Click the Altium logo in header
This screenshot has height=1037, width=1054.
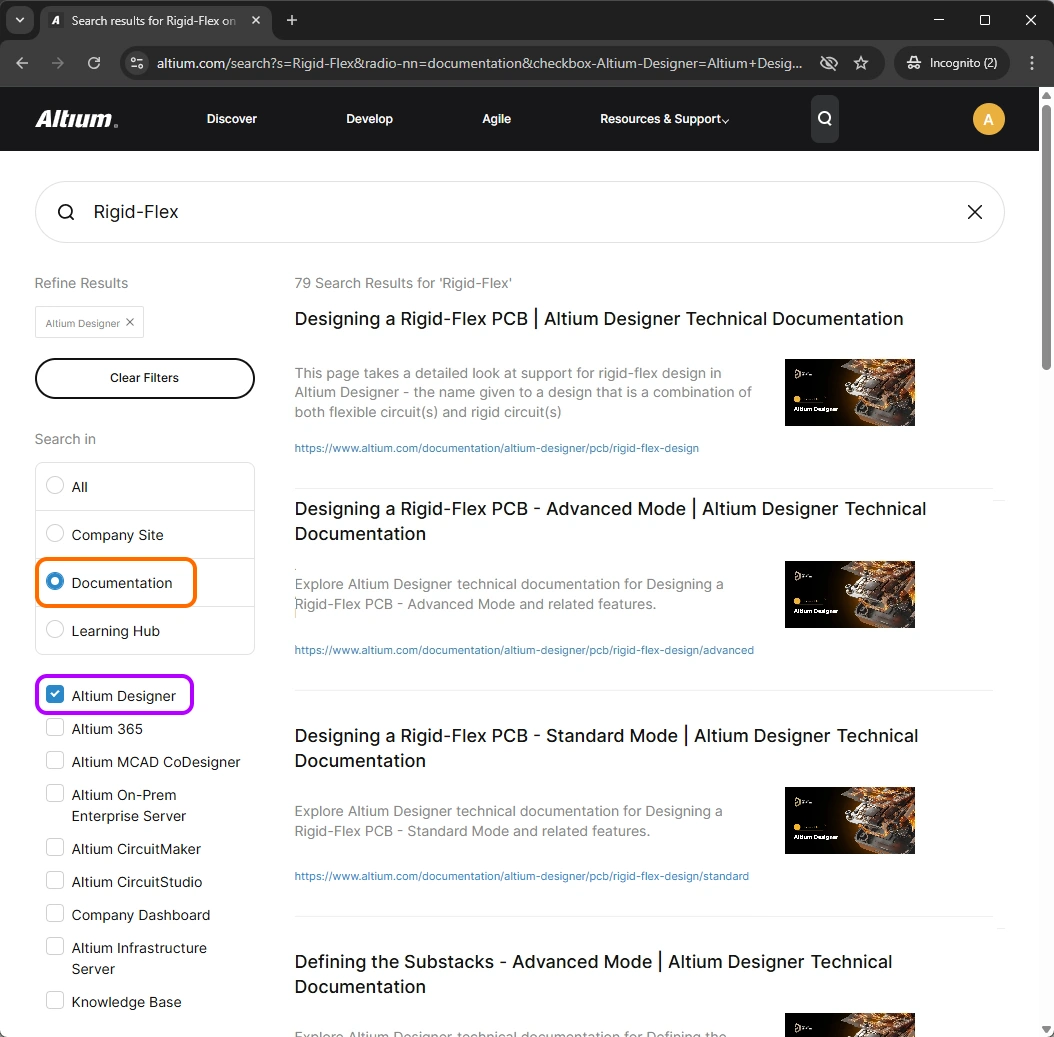(76, 119)
